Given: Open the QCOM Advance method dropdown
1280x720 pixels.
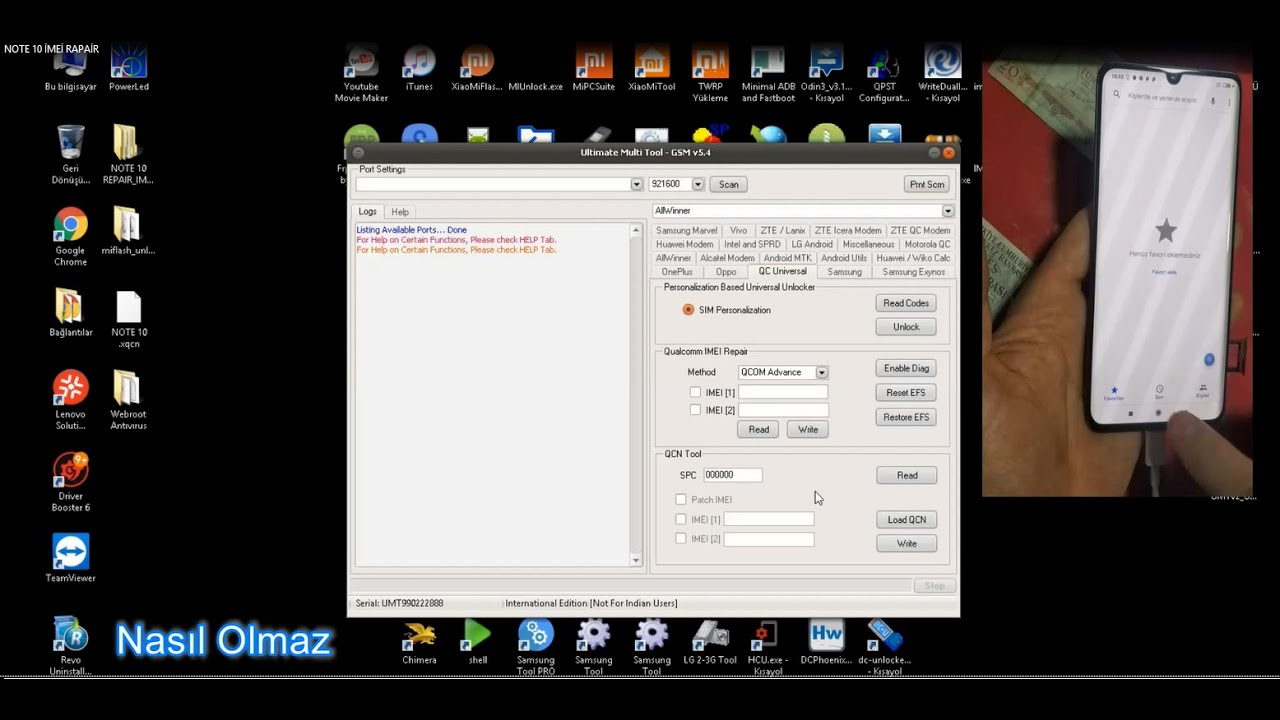Looking at the screenshot, I should point(821,372).
